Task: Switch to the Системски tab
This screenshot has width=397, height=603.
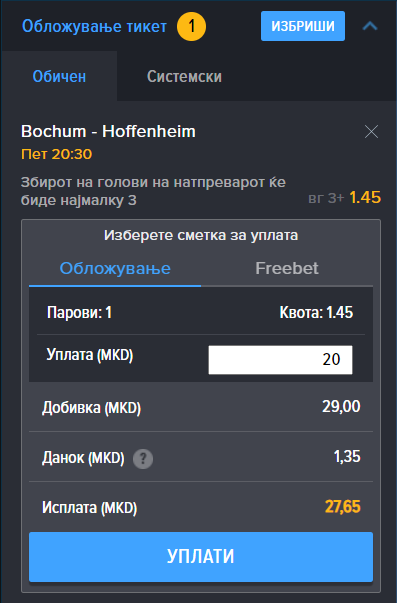Action: click(184, 76)
